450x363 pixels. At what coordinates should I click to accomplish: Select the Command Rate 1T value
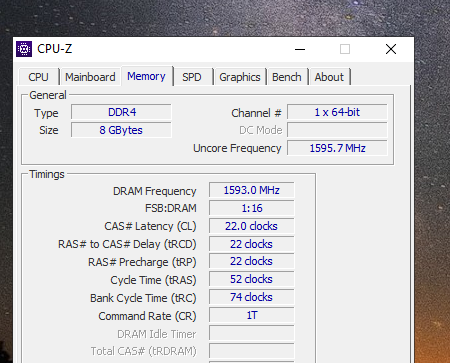252,315
